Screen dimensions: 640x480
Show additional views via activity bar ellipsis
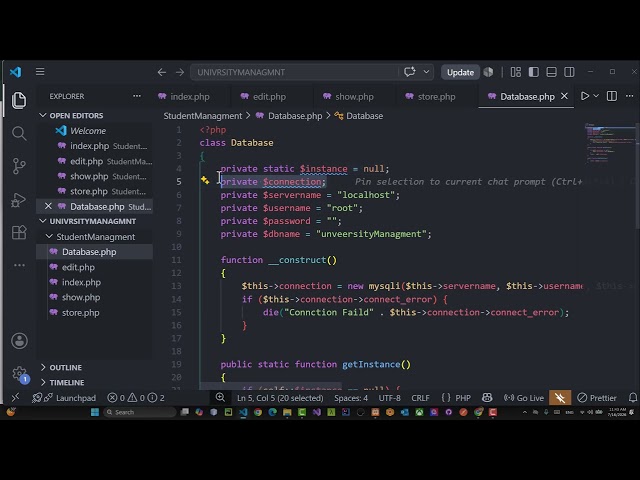click(19, 265)
